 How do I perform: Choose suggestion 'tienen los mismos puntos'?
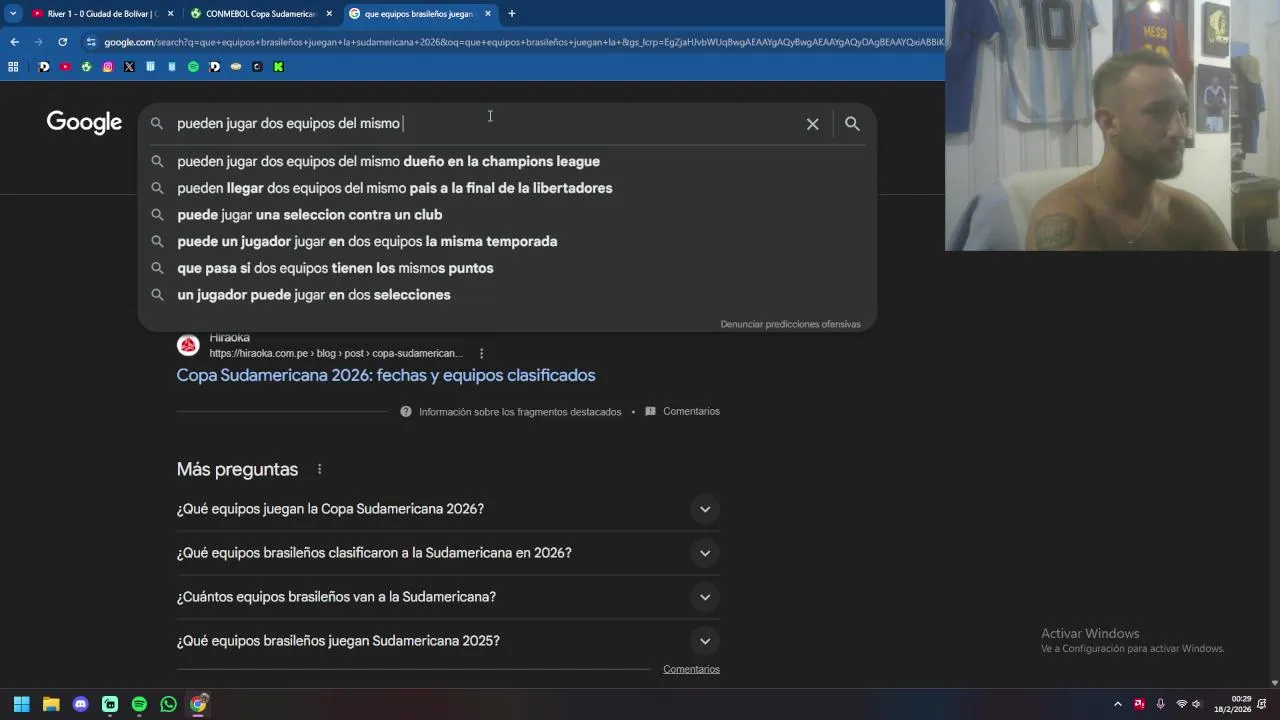[507, 268]
